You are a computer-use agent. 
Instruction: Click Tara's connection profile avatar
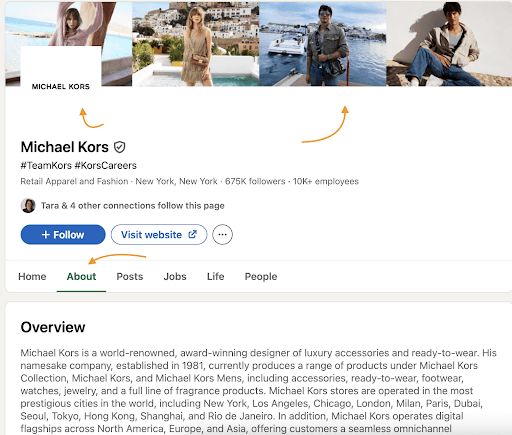pyautogui.click(x=28, y=206)
